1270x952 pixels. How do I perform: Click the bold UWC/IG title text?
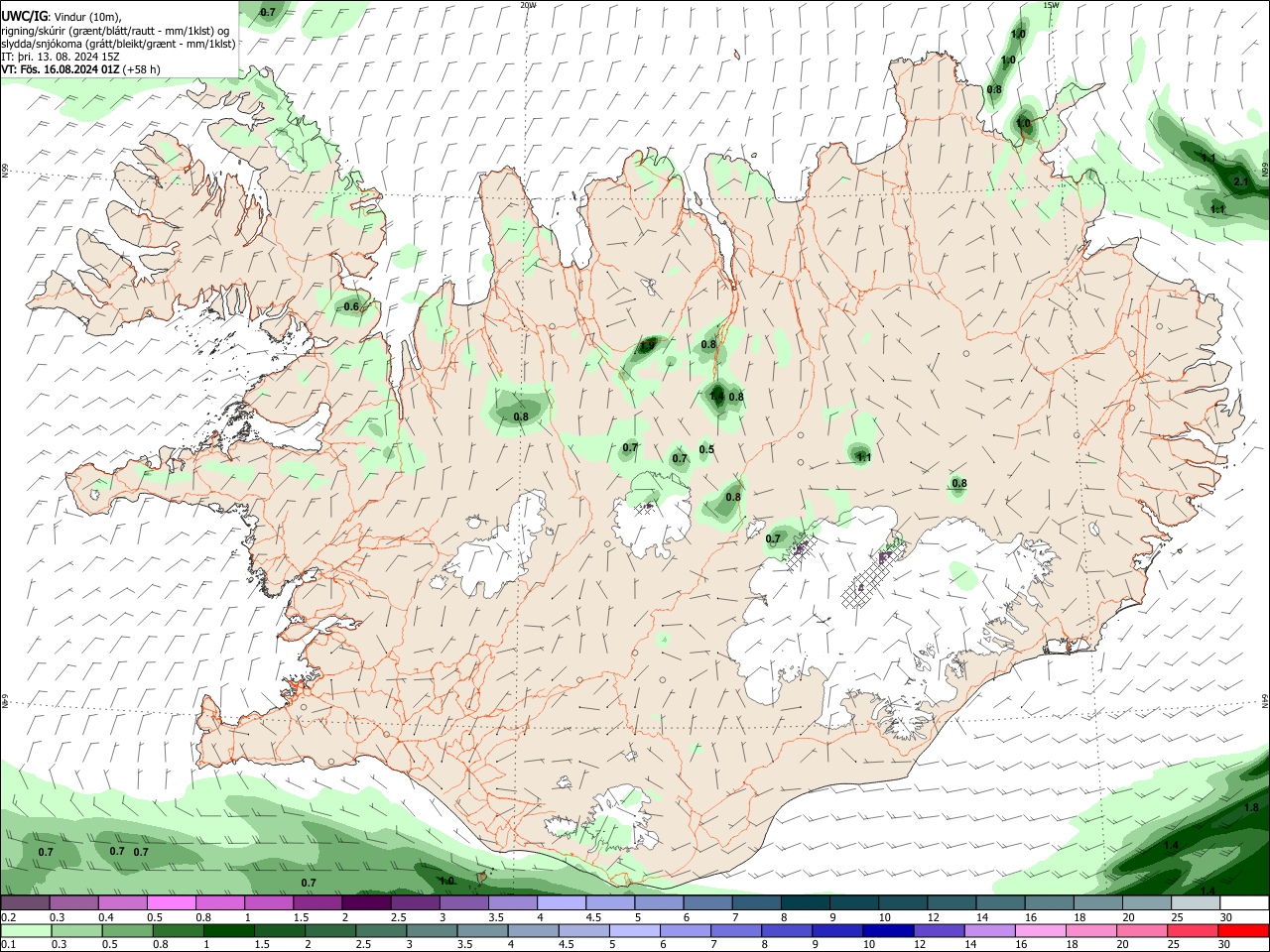[24, 16]
